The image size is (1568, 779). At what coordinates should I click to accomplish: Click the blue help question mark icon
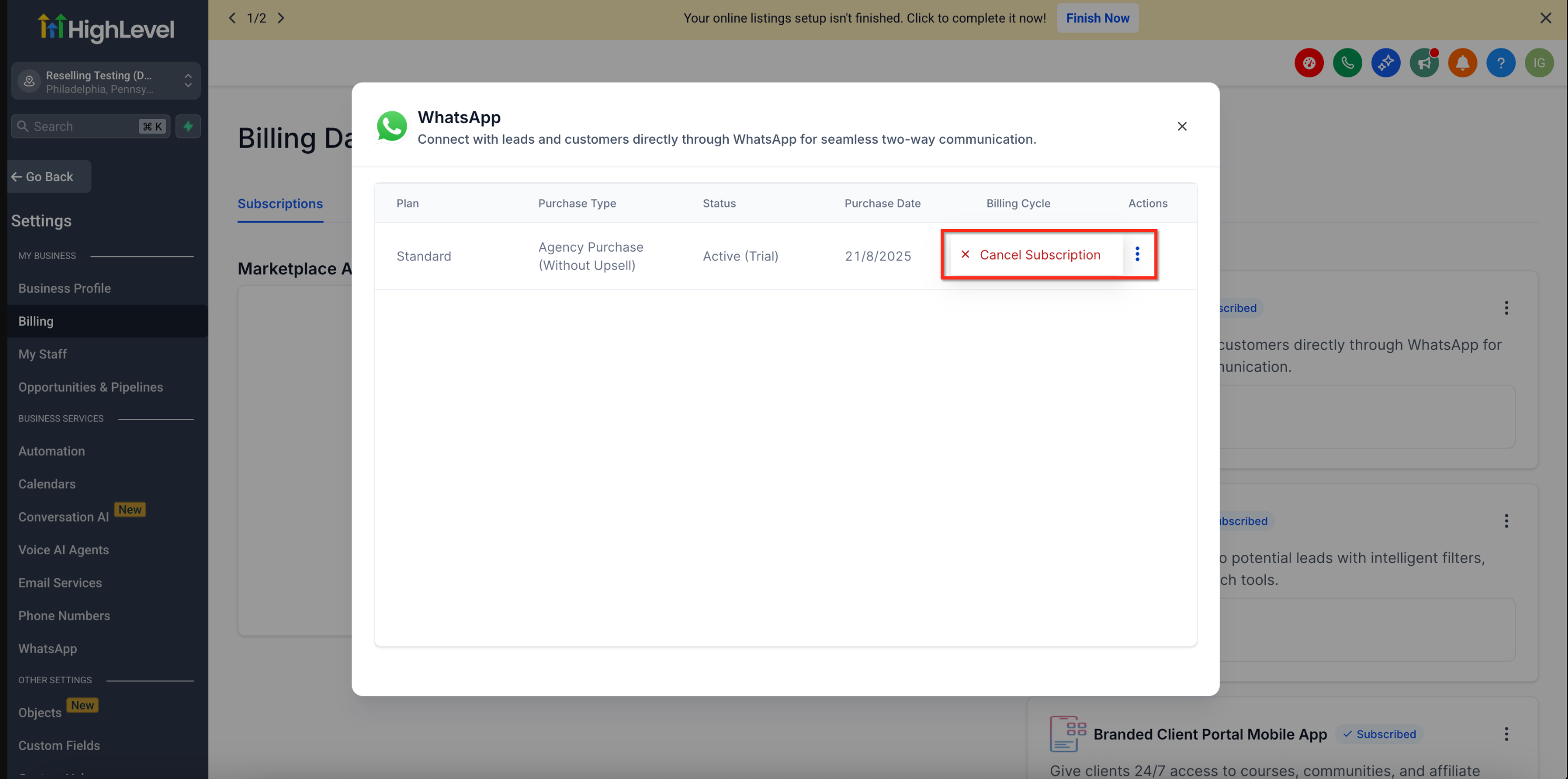click(x=1501, y=63)
